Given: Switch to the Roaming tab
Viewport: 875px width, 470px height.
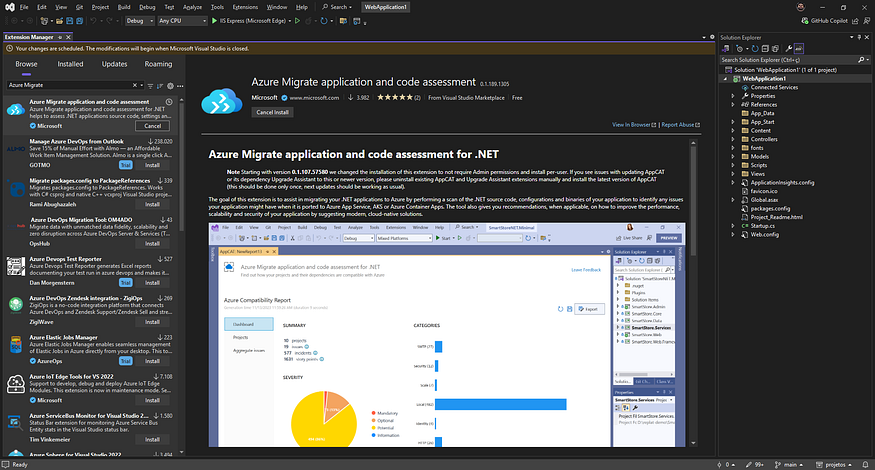Looking at the screenshot, I should point(158,64).
